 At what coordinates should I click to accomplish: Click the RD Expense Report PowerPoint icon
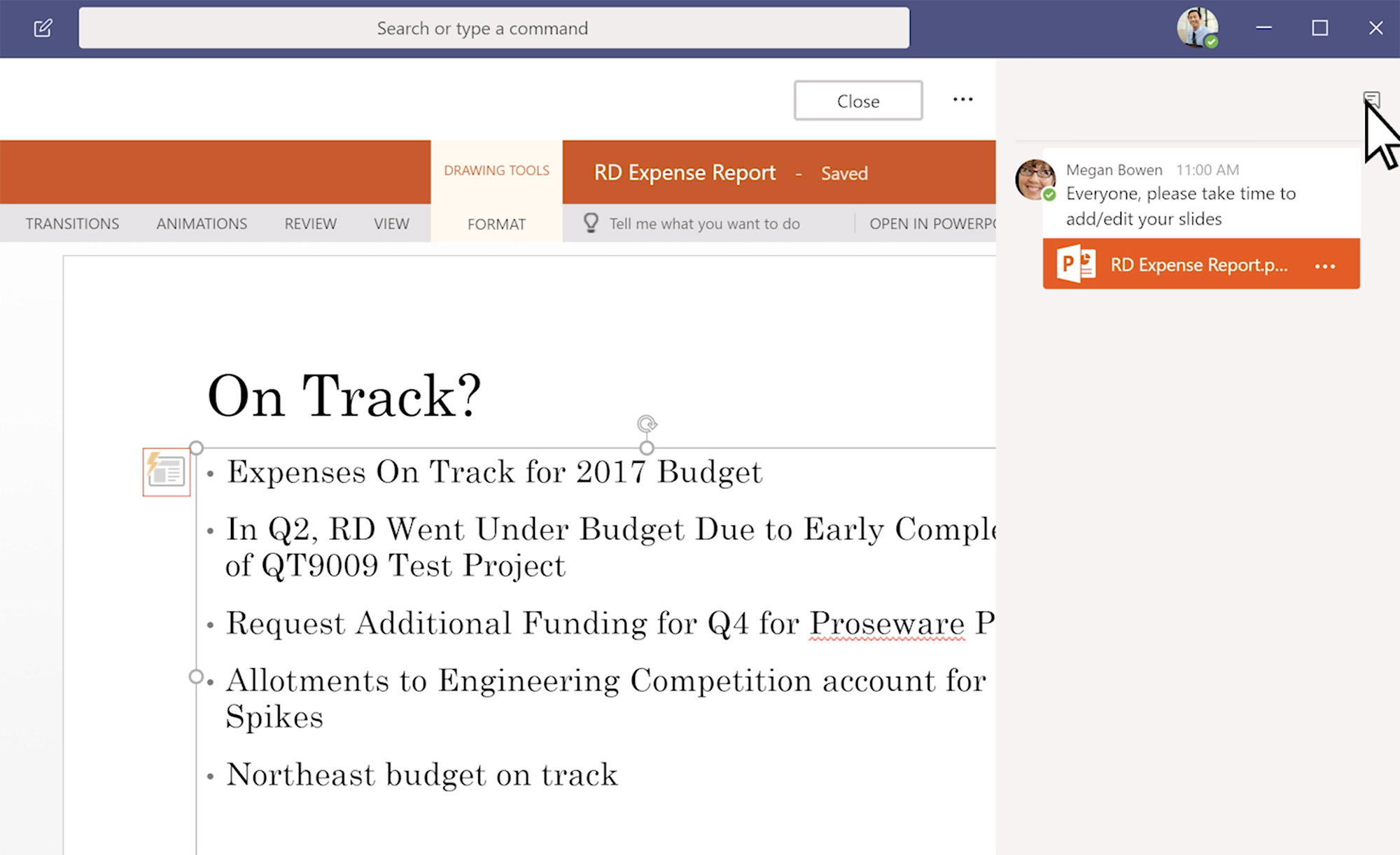coord(1076,264)
